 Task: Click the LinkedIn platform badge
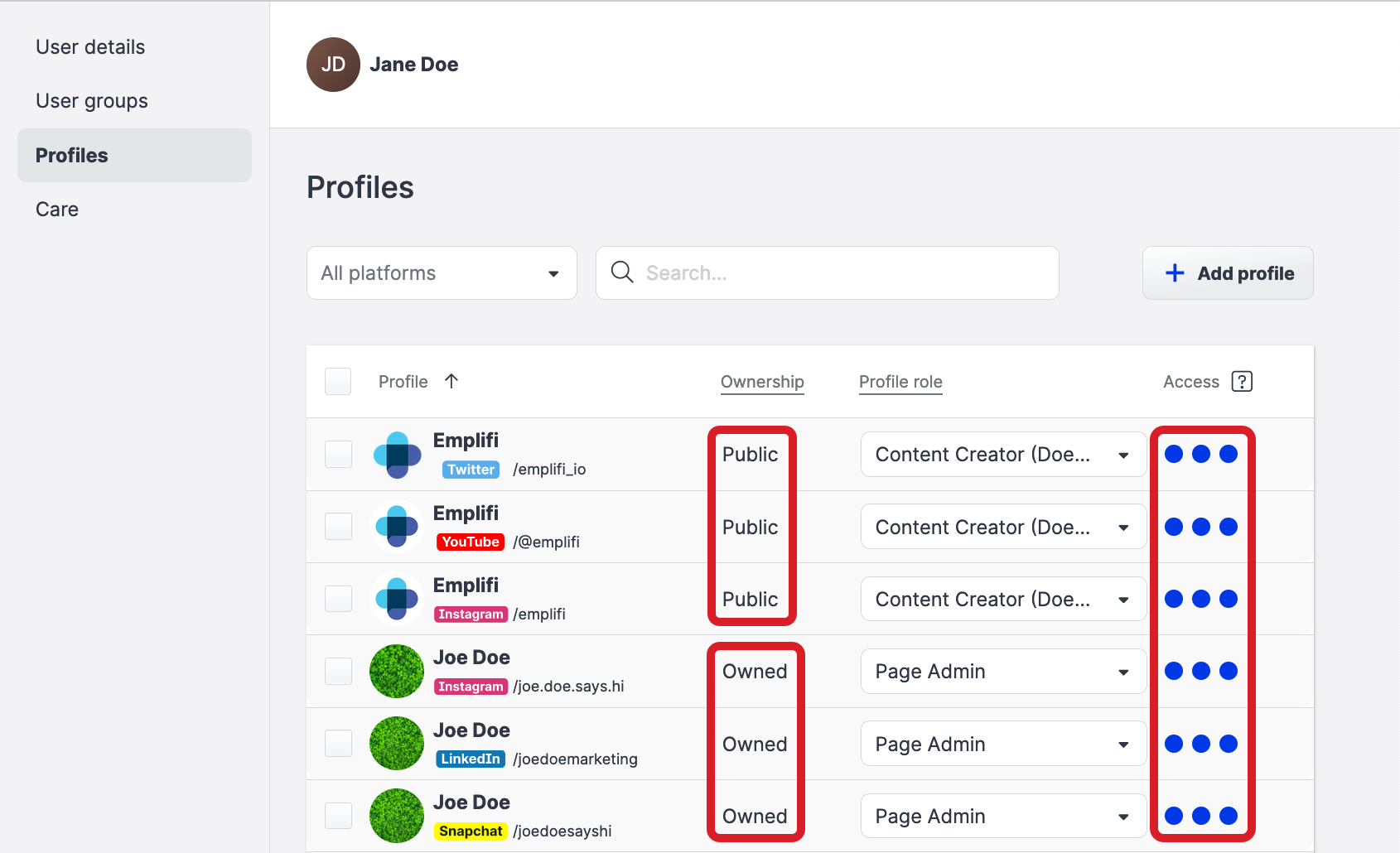[x=470, y=759]
